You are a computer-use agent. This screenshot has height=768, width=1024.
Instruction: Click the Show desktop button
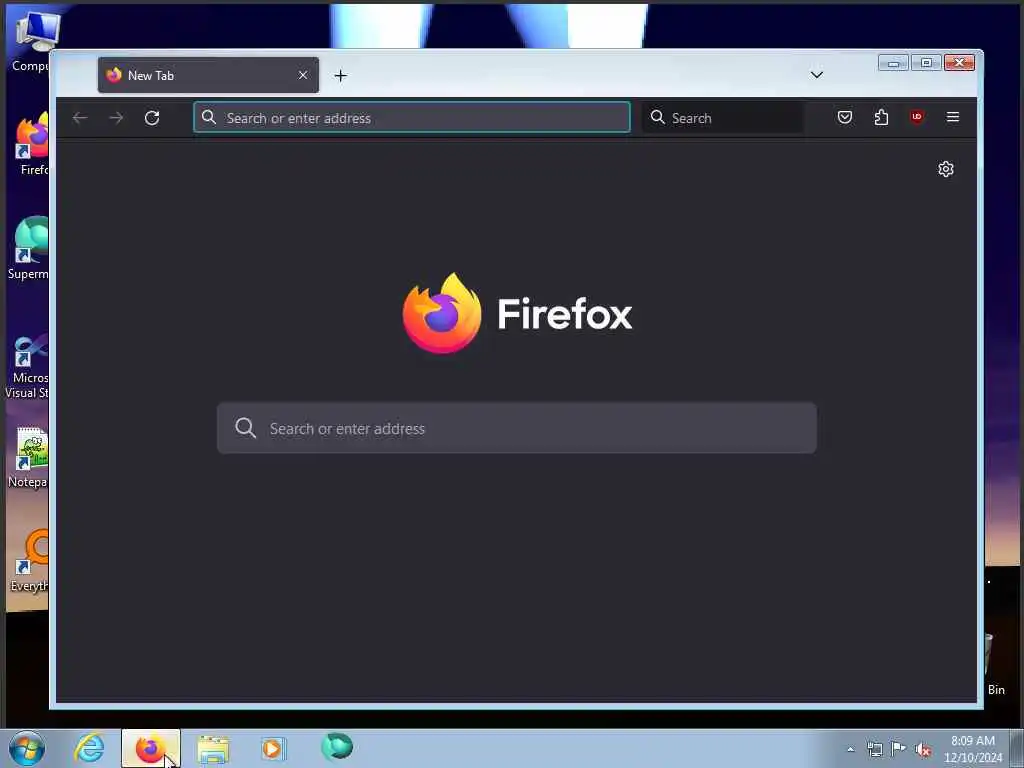point(1017,749)
